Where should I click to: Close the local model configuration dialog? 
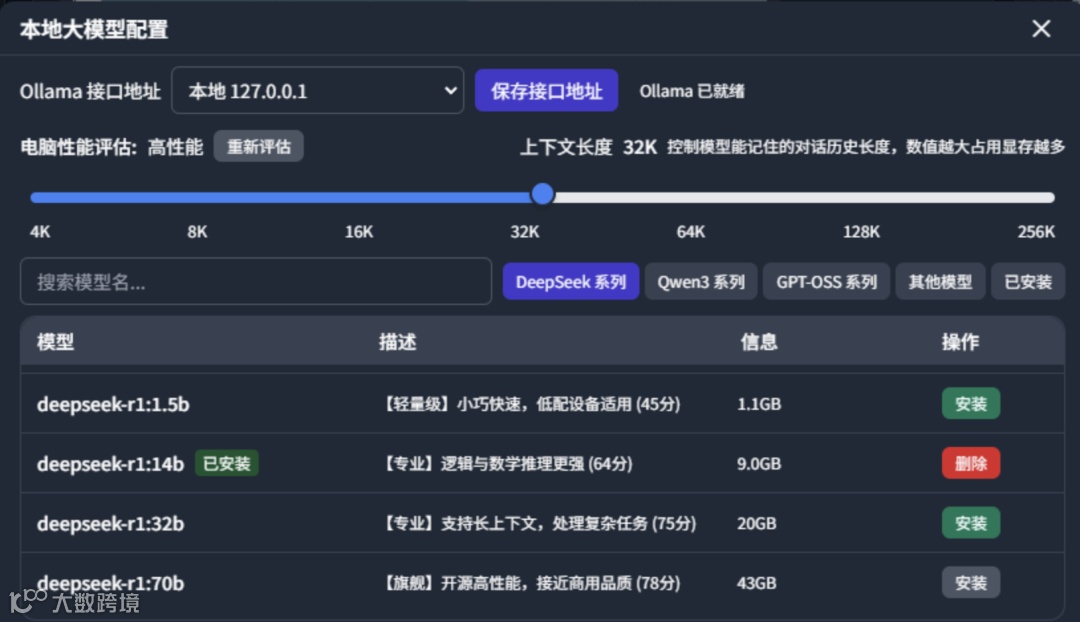click(1041, 28)
